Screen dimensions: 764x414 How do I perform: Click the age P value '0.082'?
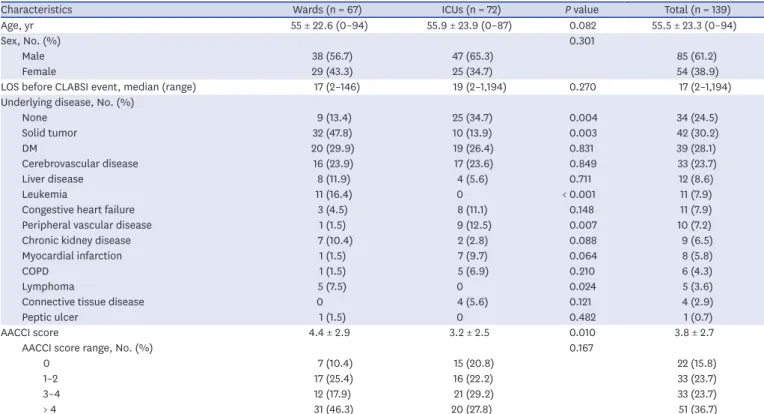[x=583, y=25]
